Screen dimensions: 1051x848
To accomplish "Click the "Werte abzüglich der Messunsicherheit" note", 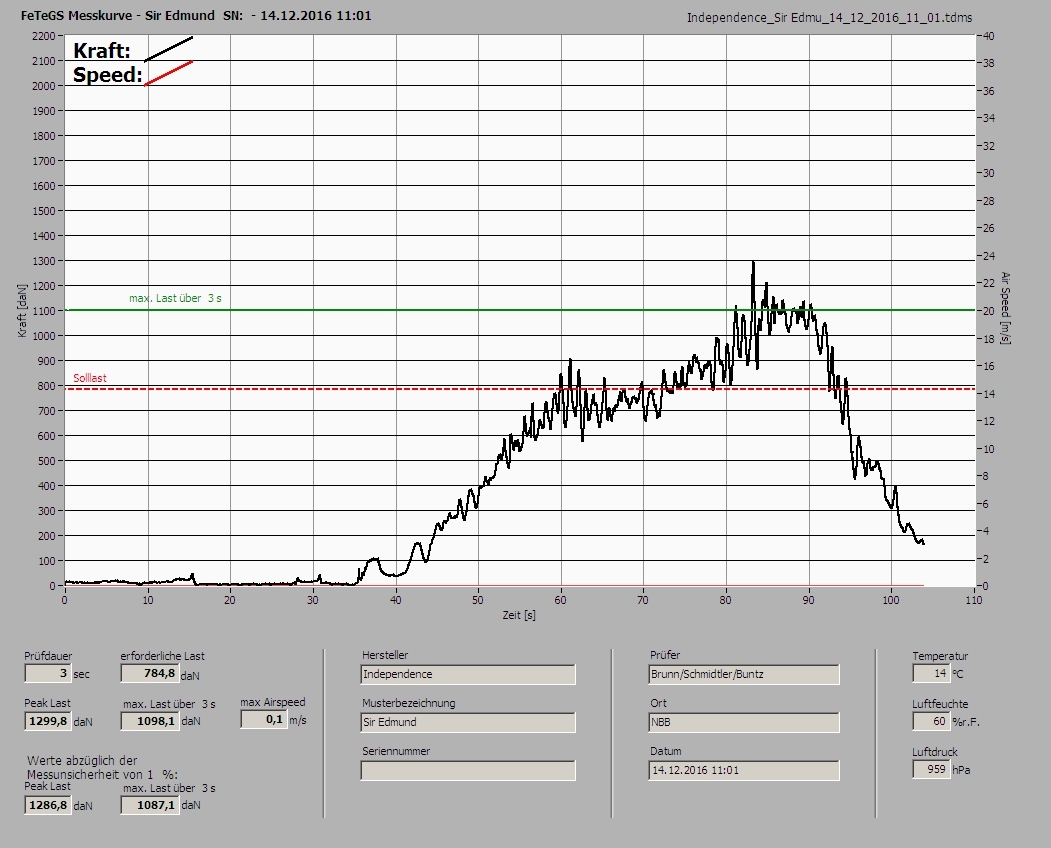I will 102,768.
